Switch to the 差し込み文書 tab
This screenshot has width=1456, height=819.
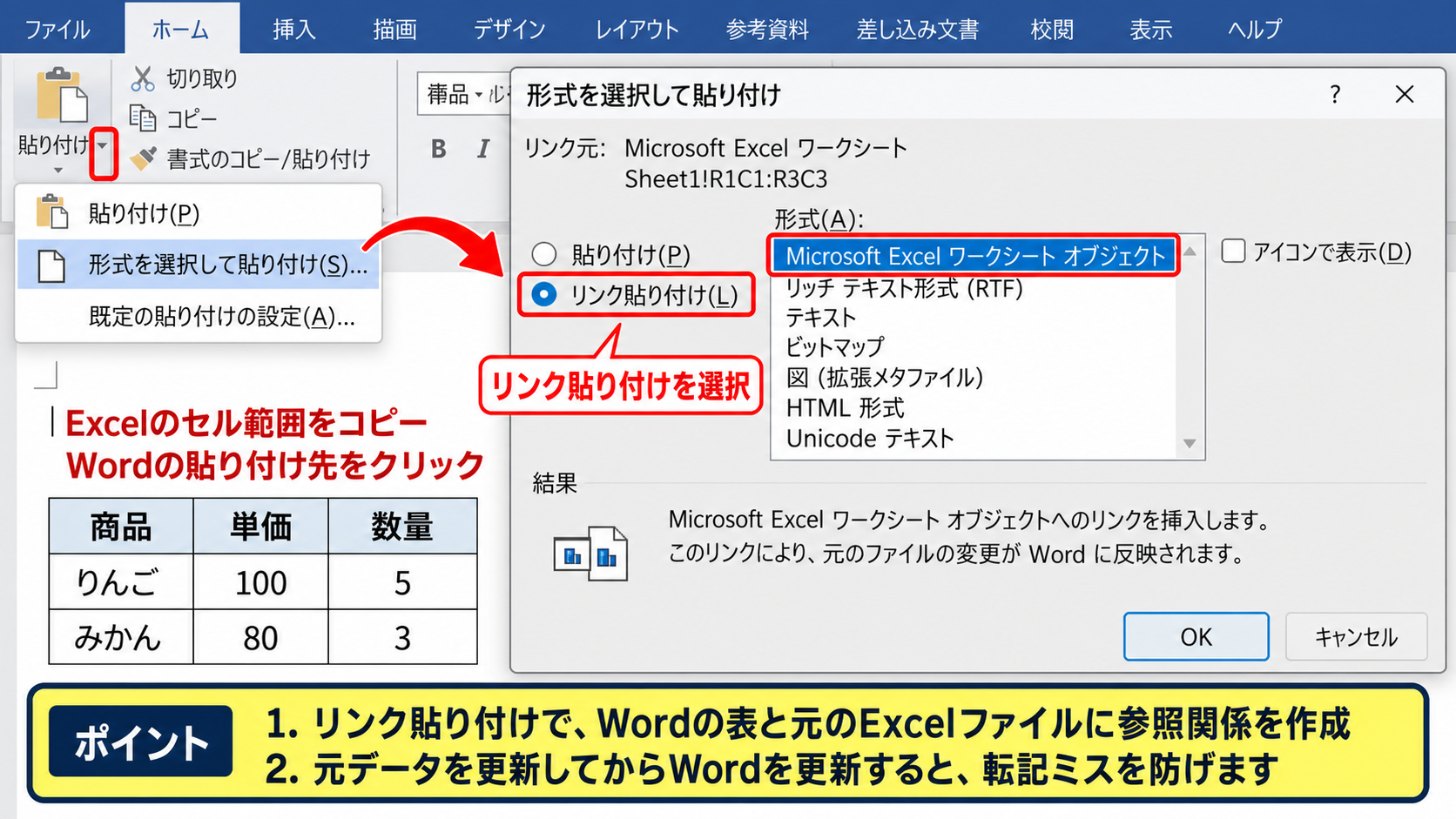pyautogui.click(x=918, y=29)
